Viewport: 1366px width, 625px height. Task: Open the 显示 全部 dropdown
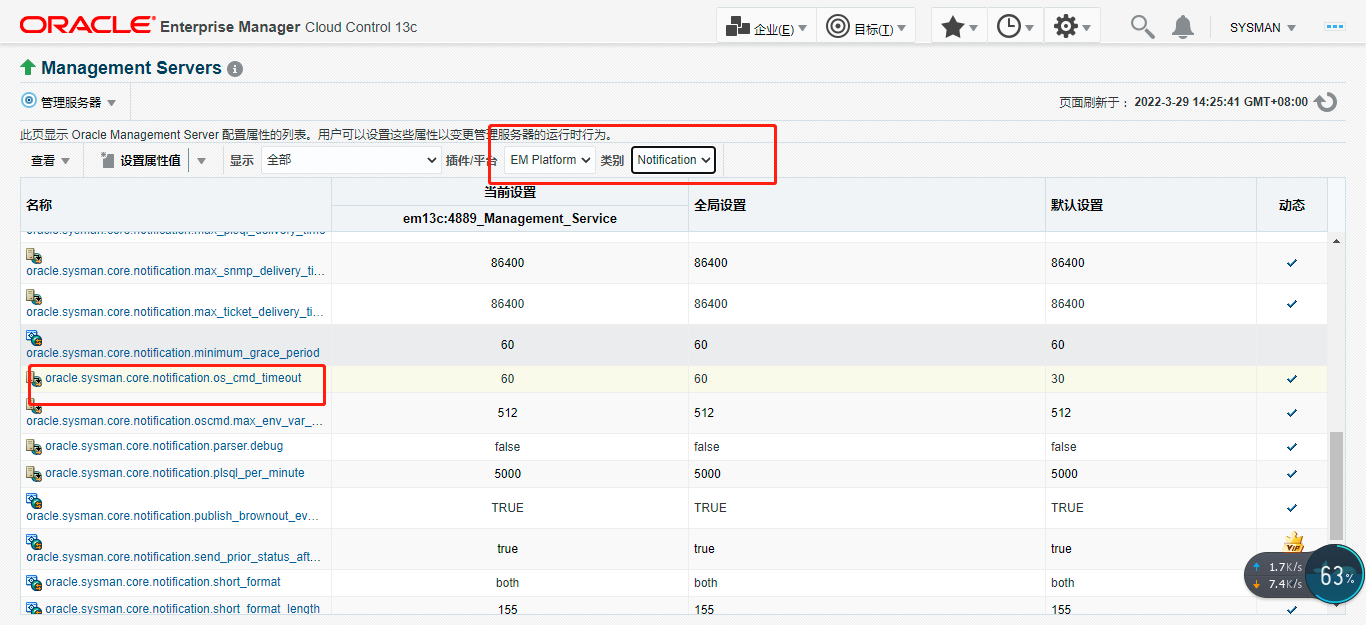coord(351,160)
